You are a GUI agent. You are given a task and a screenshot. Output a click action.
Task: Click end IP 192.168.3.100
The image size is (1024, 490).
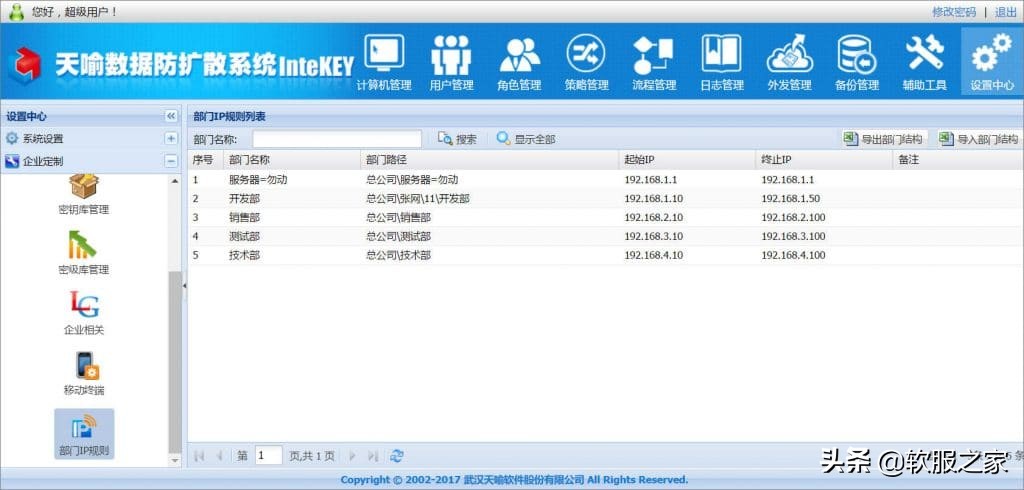coord(793,237)
